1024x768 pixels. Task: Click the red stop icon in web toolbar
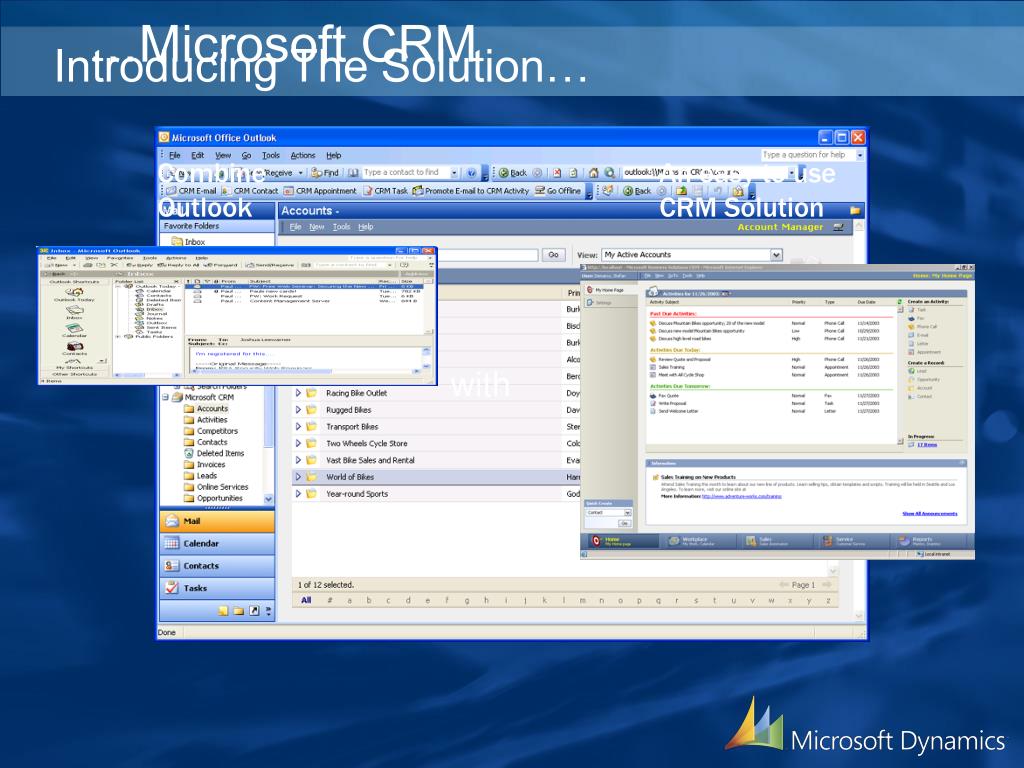(x=557, y=172)
